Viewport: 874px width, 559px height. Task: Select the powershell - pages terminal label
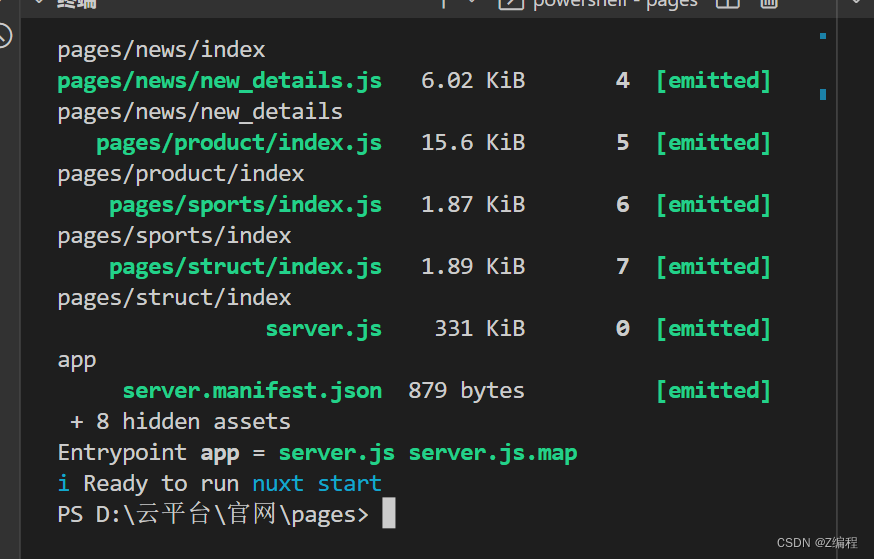(x=615, y=3)
